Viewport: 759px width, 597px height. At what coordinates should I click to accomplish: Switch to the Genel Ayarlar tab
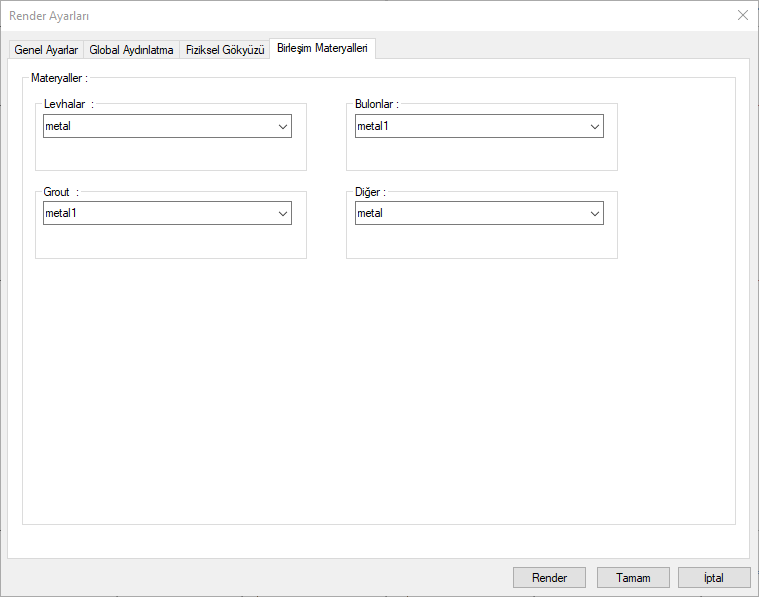click(46, 50)
